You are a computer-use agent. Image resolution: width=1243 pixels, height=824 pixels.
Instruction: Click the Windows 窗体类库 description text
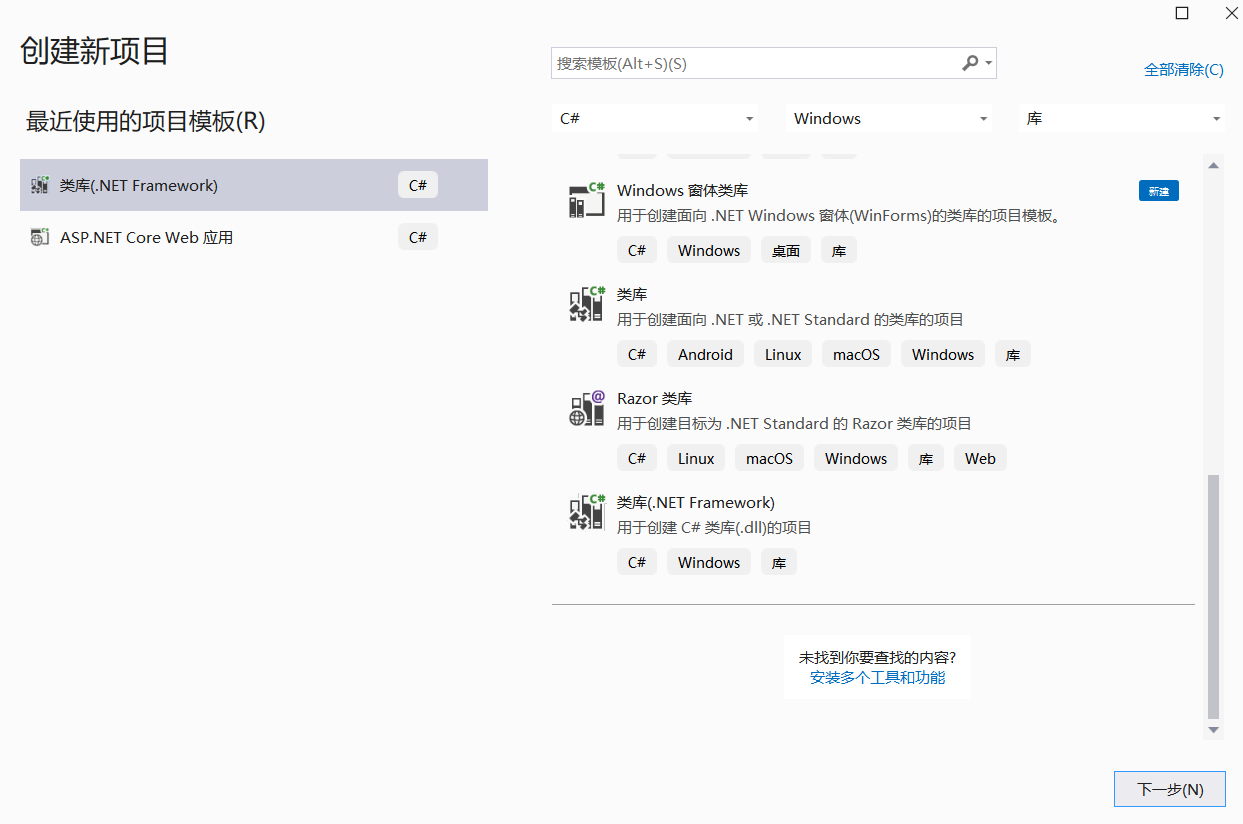[838, 215]
